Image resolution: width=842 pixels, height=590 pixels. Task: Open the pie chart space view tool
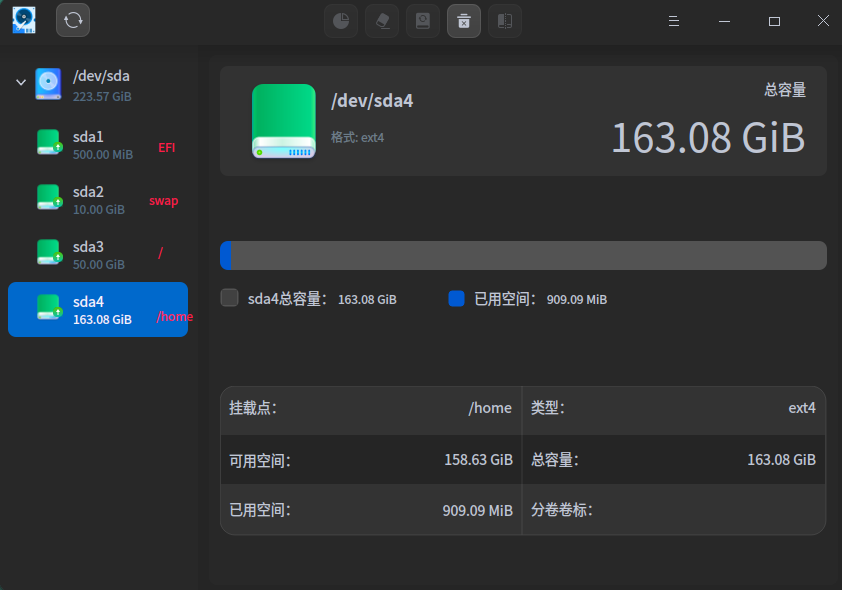tap(340, 20)
